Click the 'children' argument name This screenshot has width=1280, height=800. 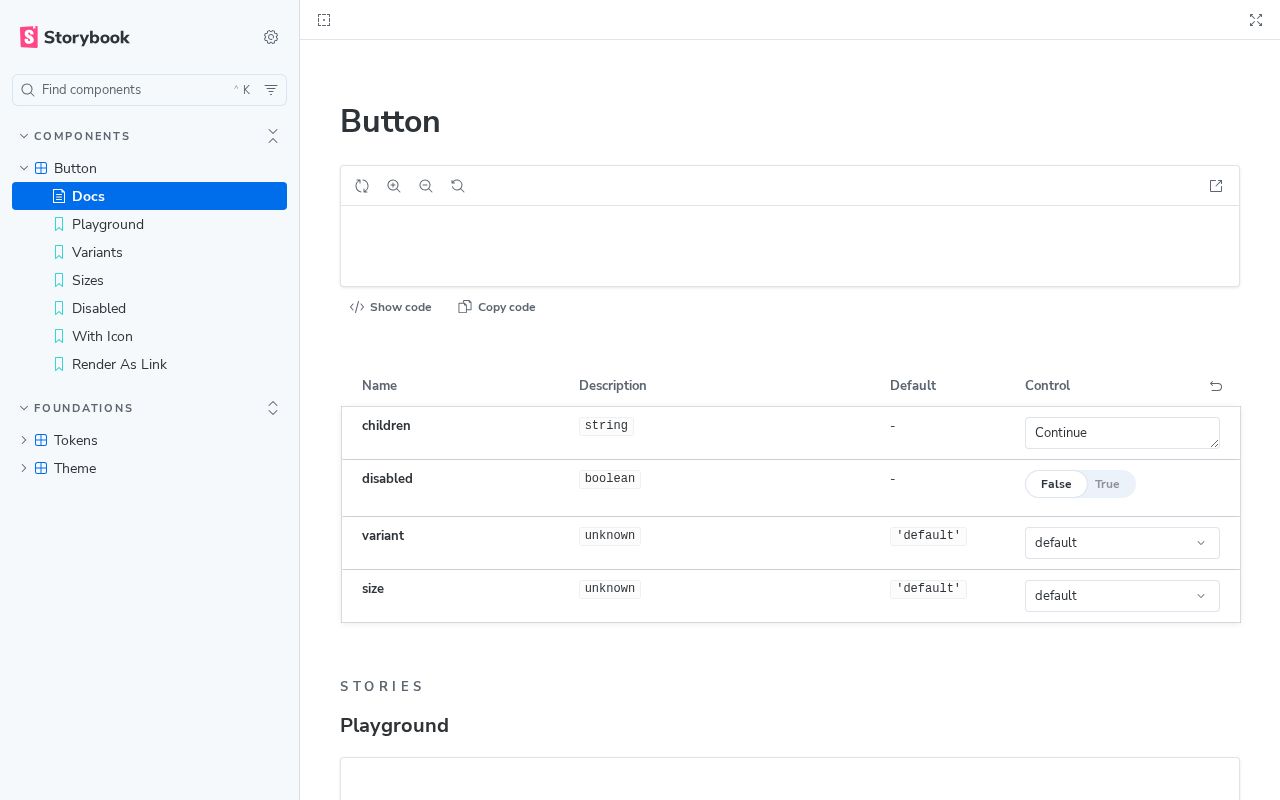pos(386,426)
